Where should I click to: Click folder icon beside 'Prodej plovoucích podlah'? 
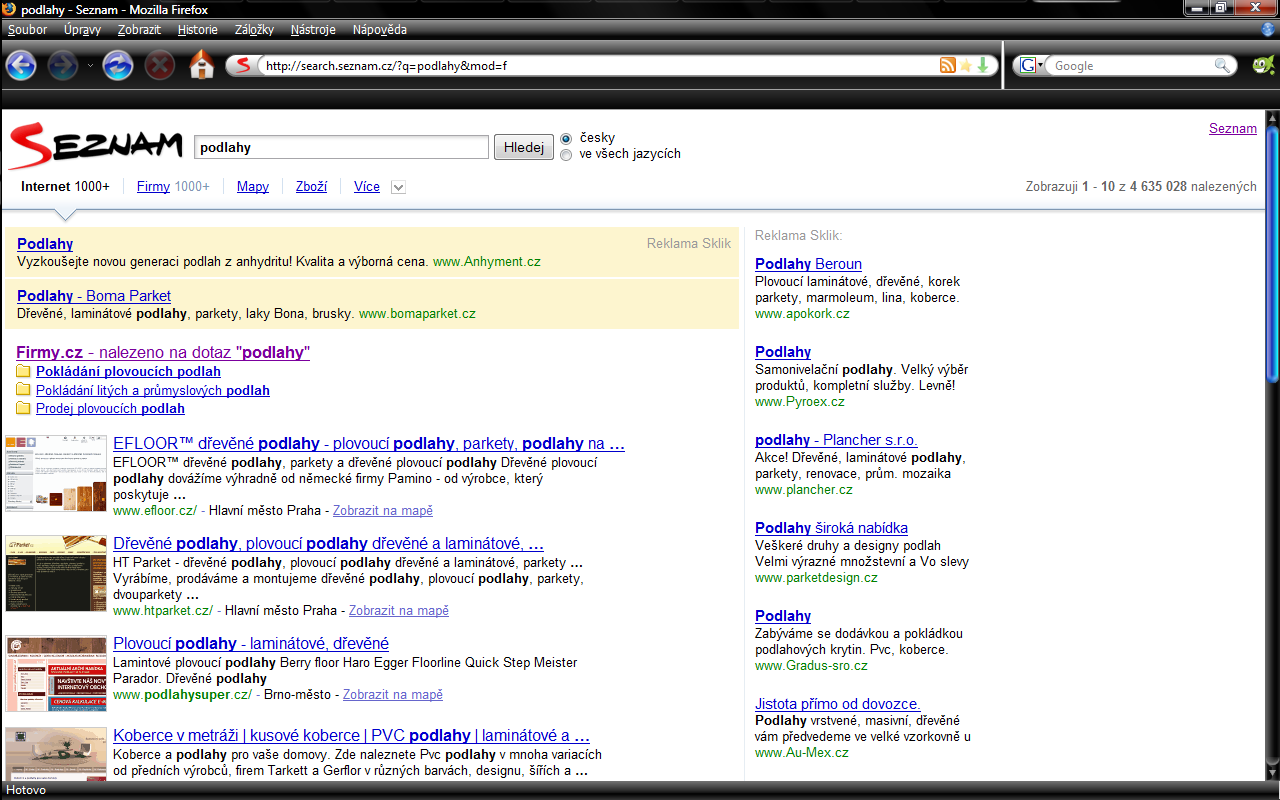click(23, 408)
